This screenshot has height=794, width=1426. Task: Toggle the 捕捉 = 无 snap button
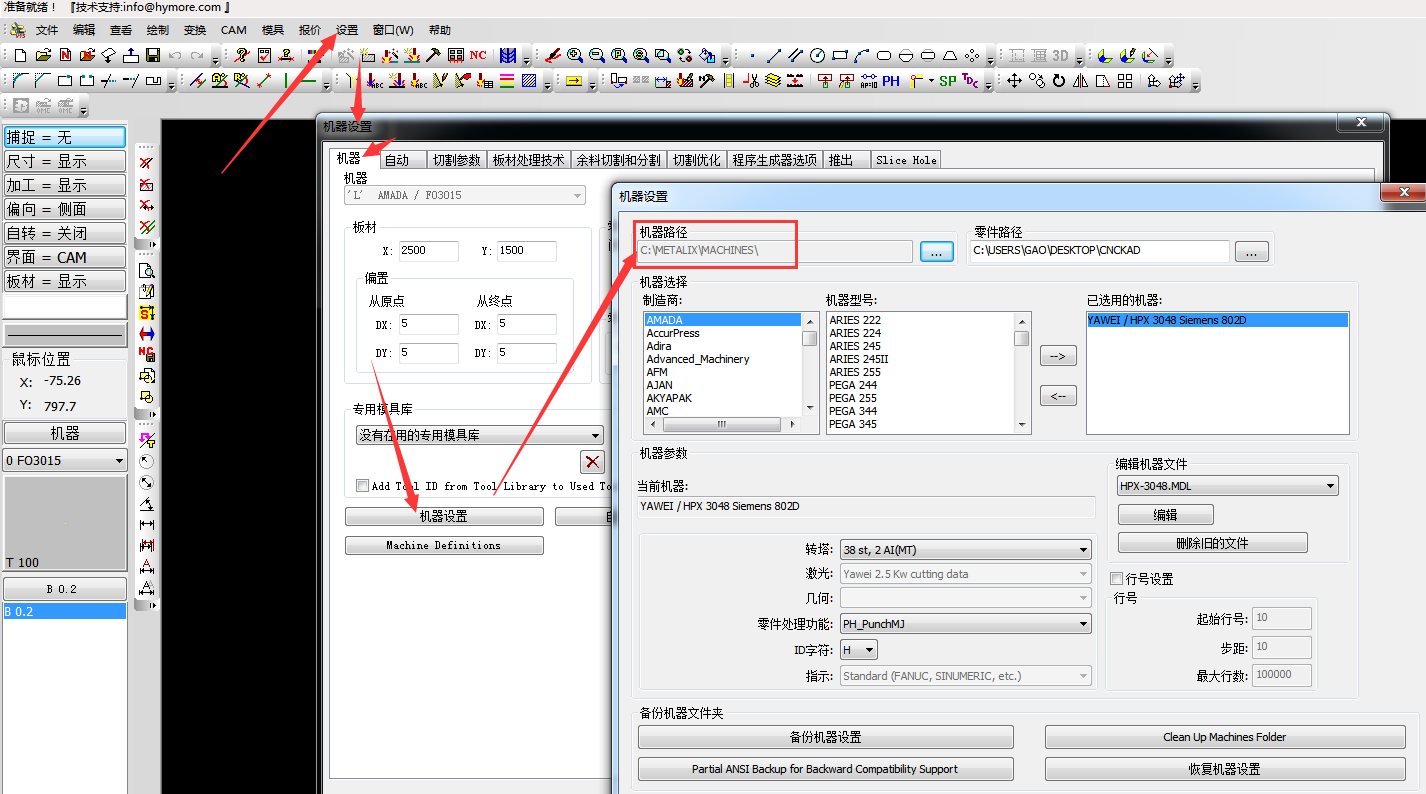[x=65, y=137]
